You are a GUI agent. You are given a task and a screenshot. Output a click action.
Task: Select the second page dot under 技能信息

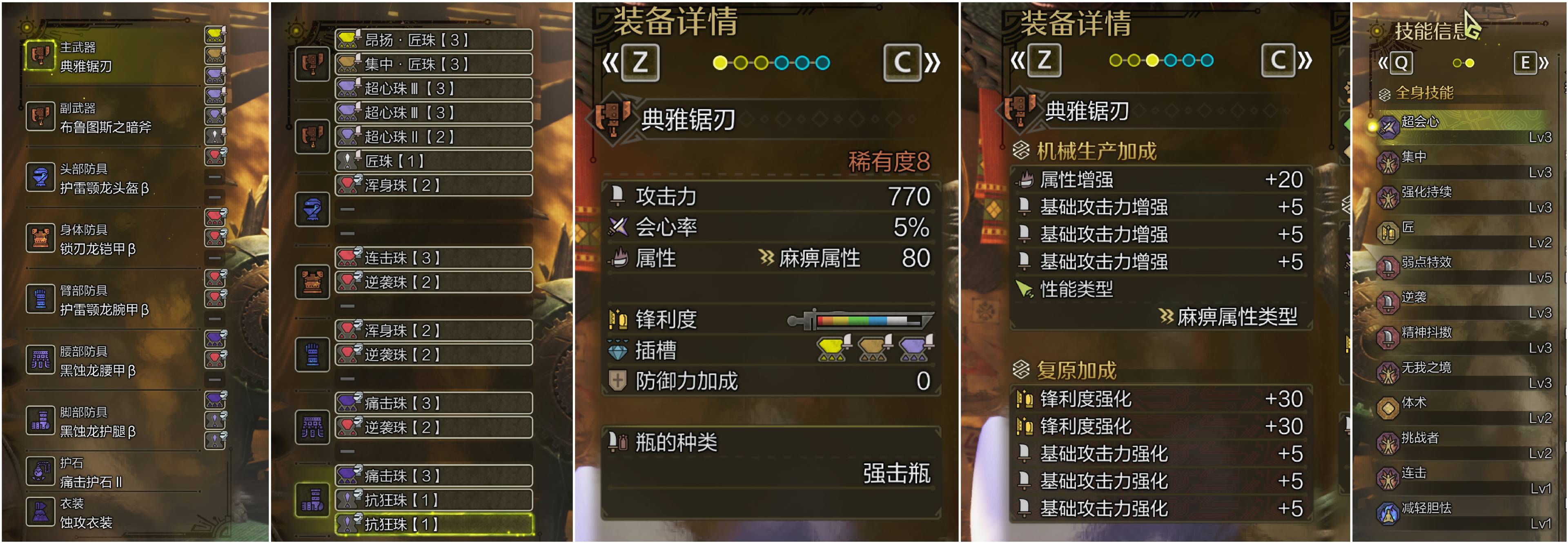point(1470,62)
